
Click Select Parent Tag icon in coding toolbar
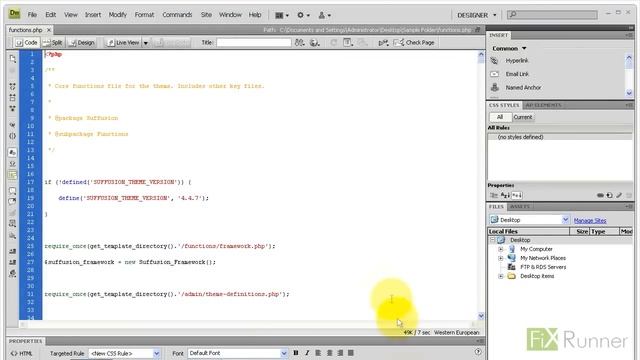[x=12, y=125]
